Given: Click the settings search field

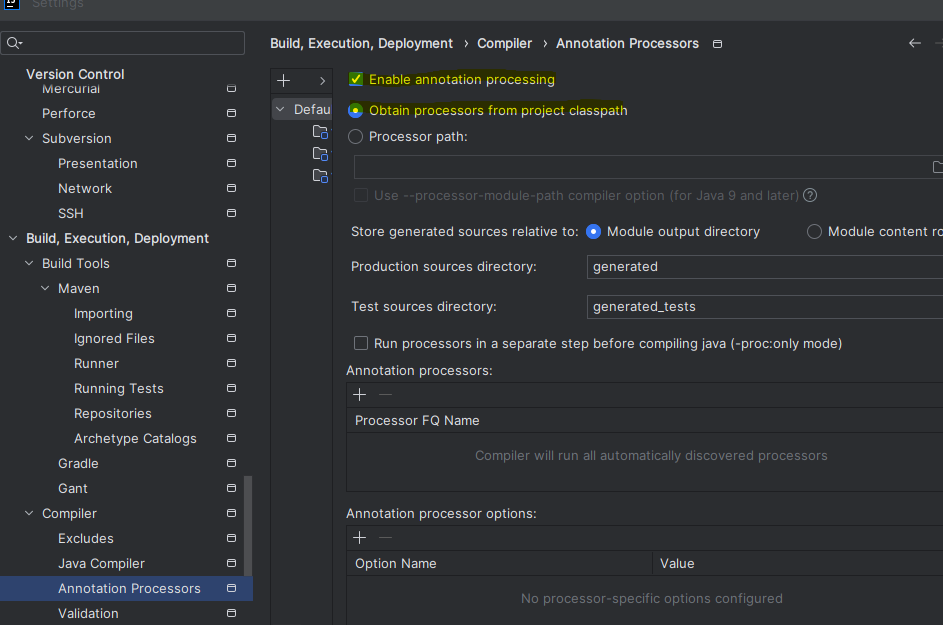Looking at the screenshot, I should [122, 43].
